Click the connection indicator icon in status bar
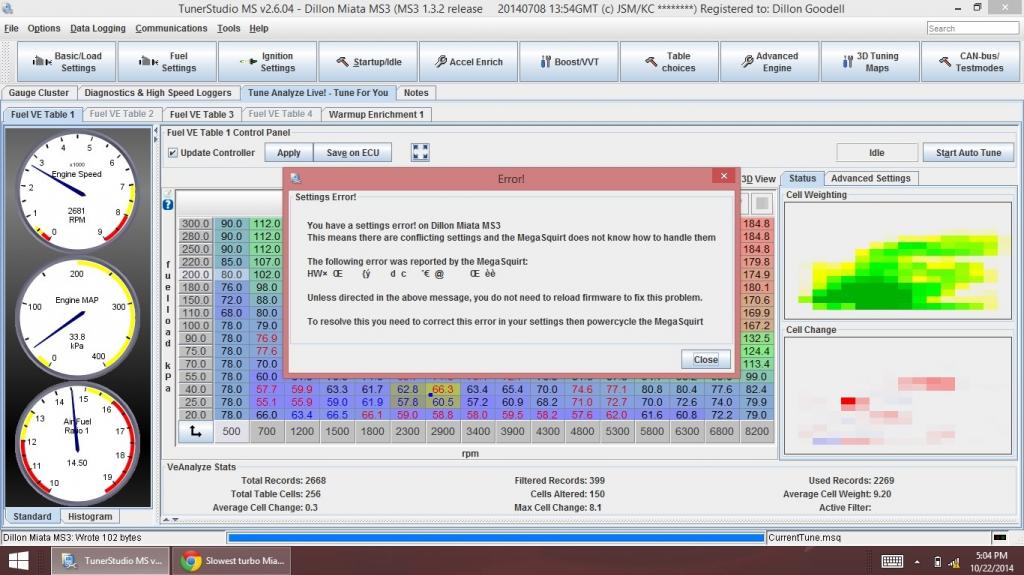The width and height of the screenshot is (1024, 575). click(999, 538)
